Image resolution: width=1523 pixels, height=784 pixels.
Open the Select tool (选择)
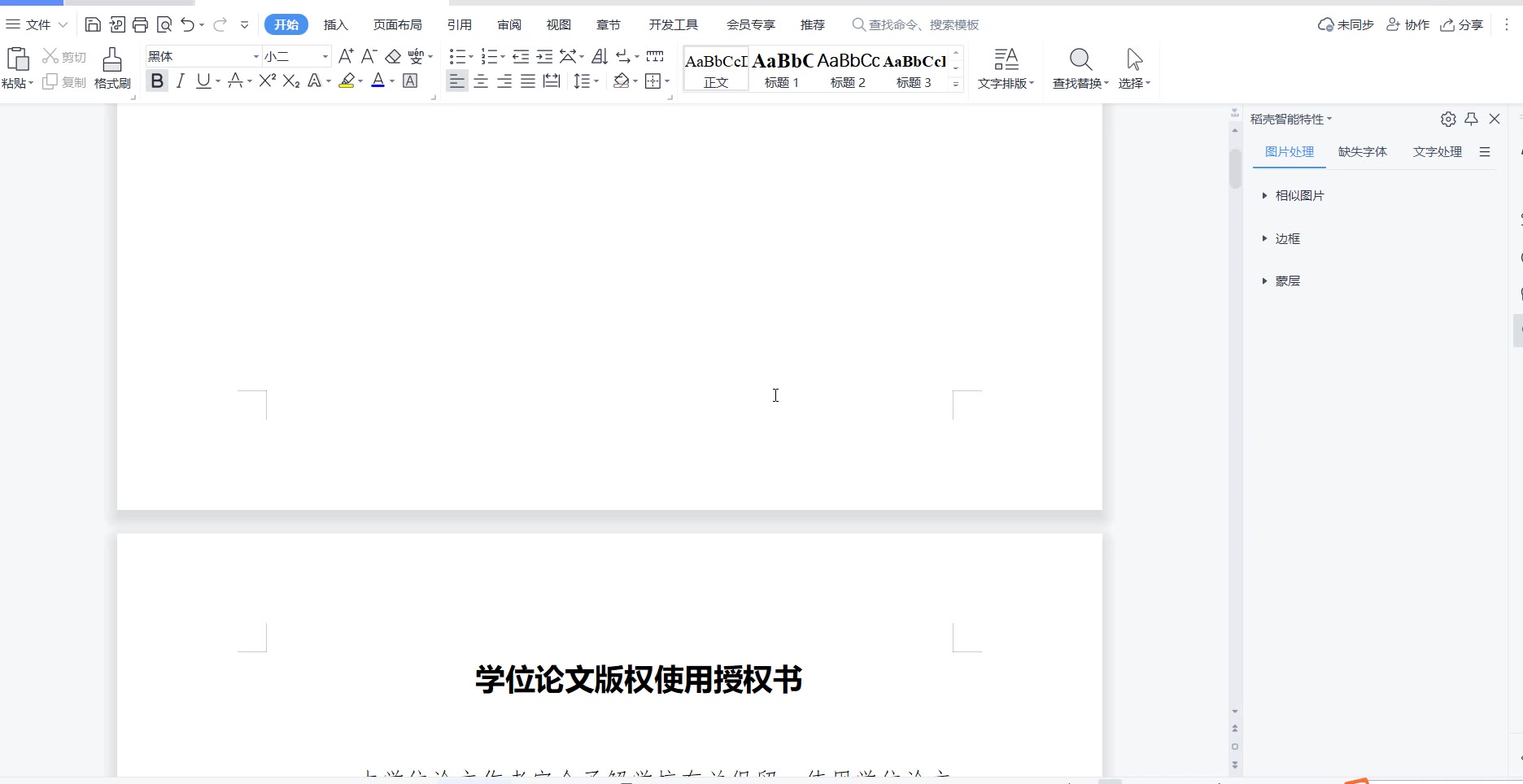[x=1134, y=68]
